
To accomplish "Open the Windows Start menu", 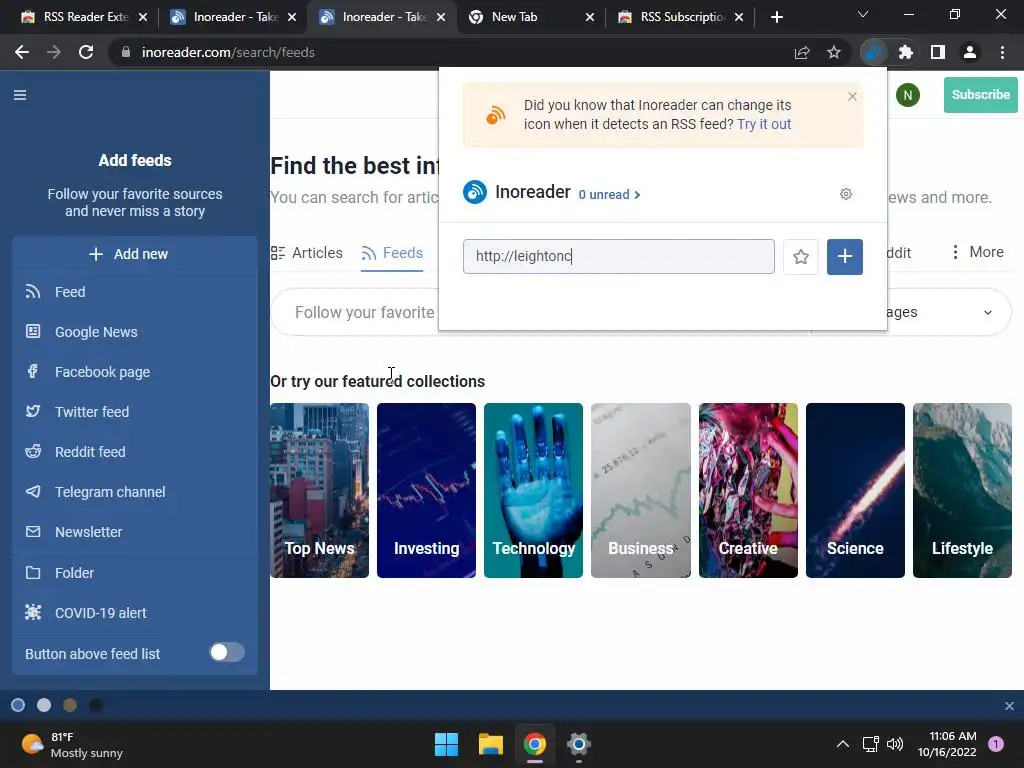I will click(447, 744).
